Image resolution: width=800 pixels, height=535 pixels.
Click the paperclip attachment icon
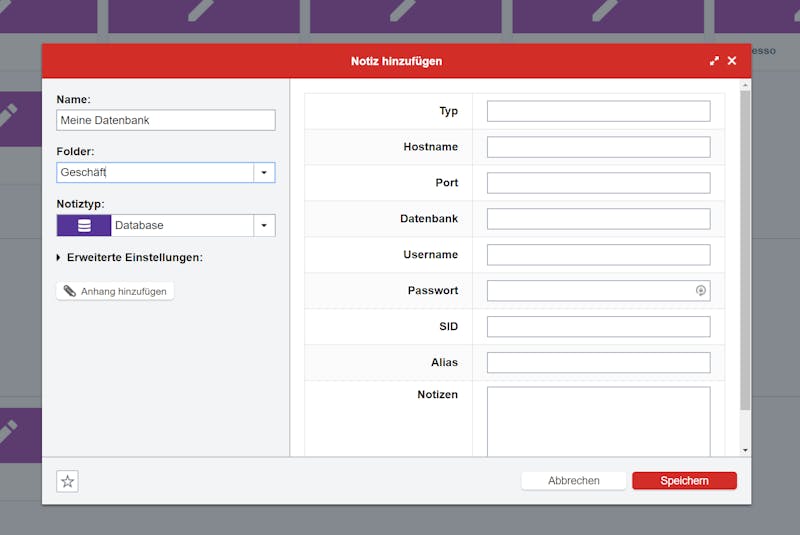pos(69,291)
